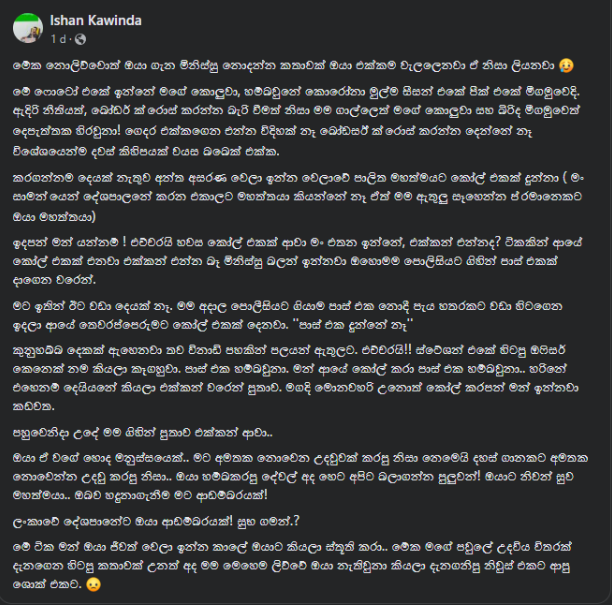Click the paragraph beginning කුනුහබ්බ දෙකක් ඇහෙනවා
Screen dimensions: 612x605
pyautogui.click(x=295, y=378)
